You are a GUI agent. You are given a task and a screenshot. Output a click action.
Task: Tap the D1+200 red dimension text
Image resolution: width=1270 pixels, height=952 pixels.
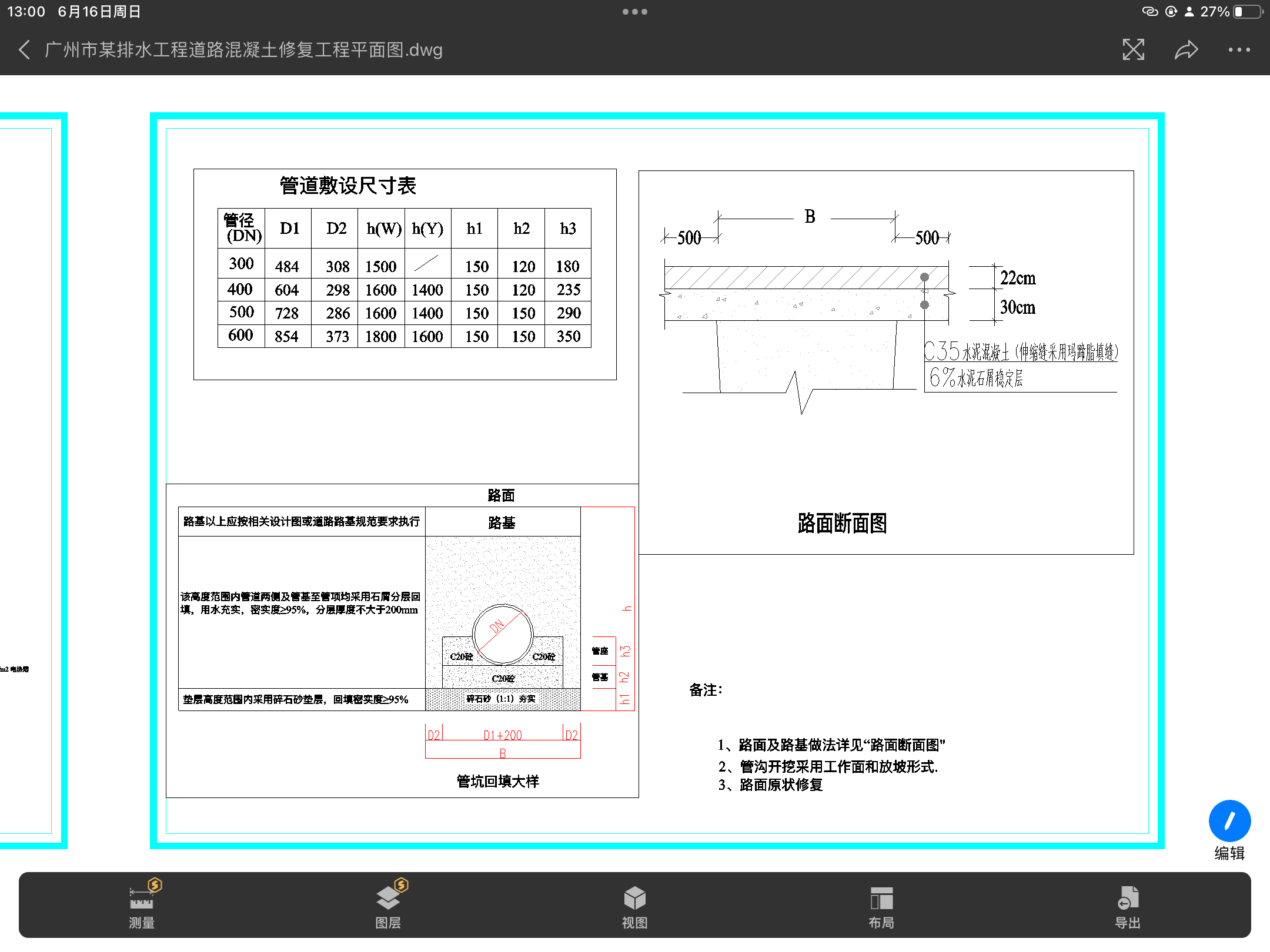point(503,735)
